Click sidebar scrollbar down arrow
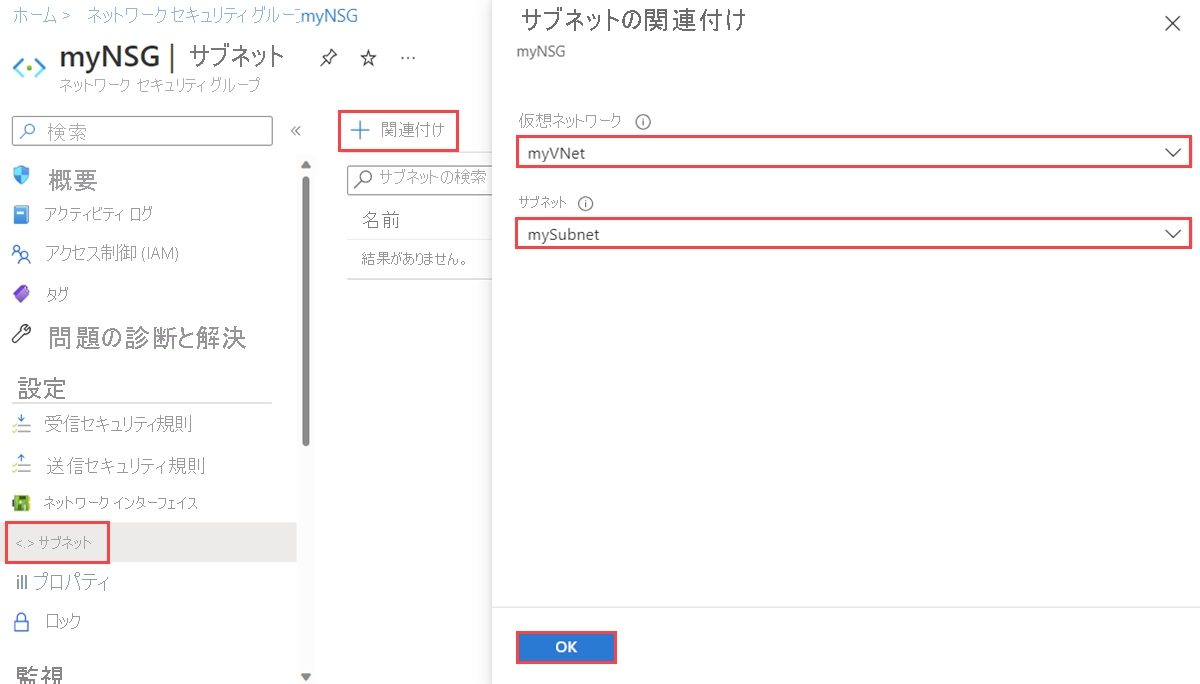 point(305,677)
